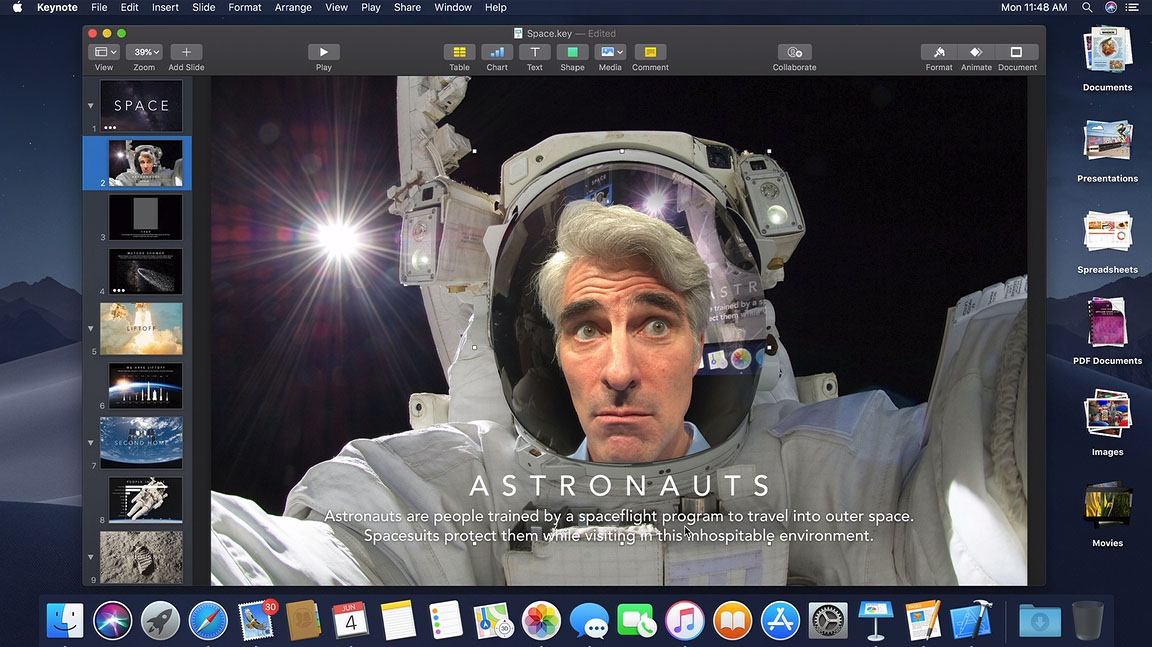
Task: Add a new slide
Action: point(186,51)
